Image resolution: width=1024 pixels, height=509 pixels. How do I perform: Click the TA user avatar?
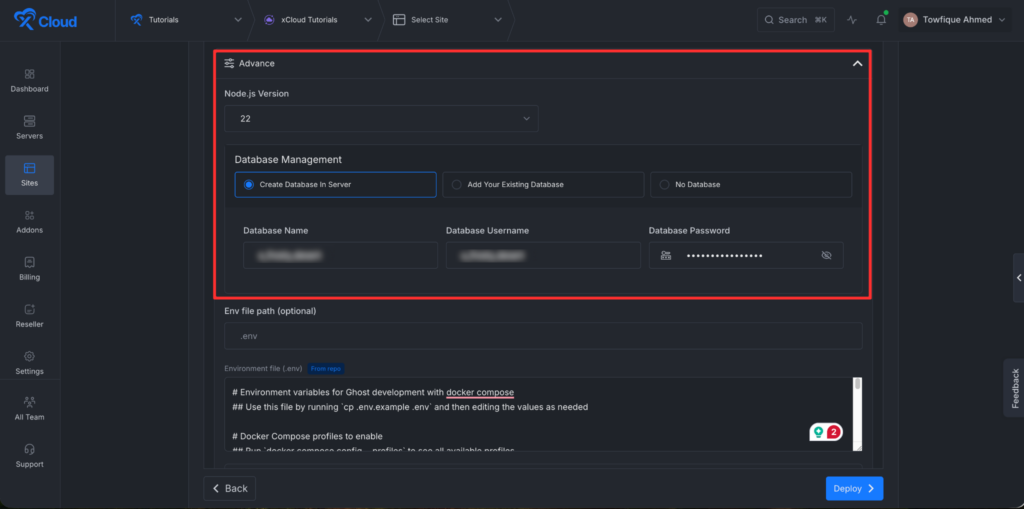click(x=910, y=20)
